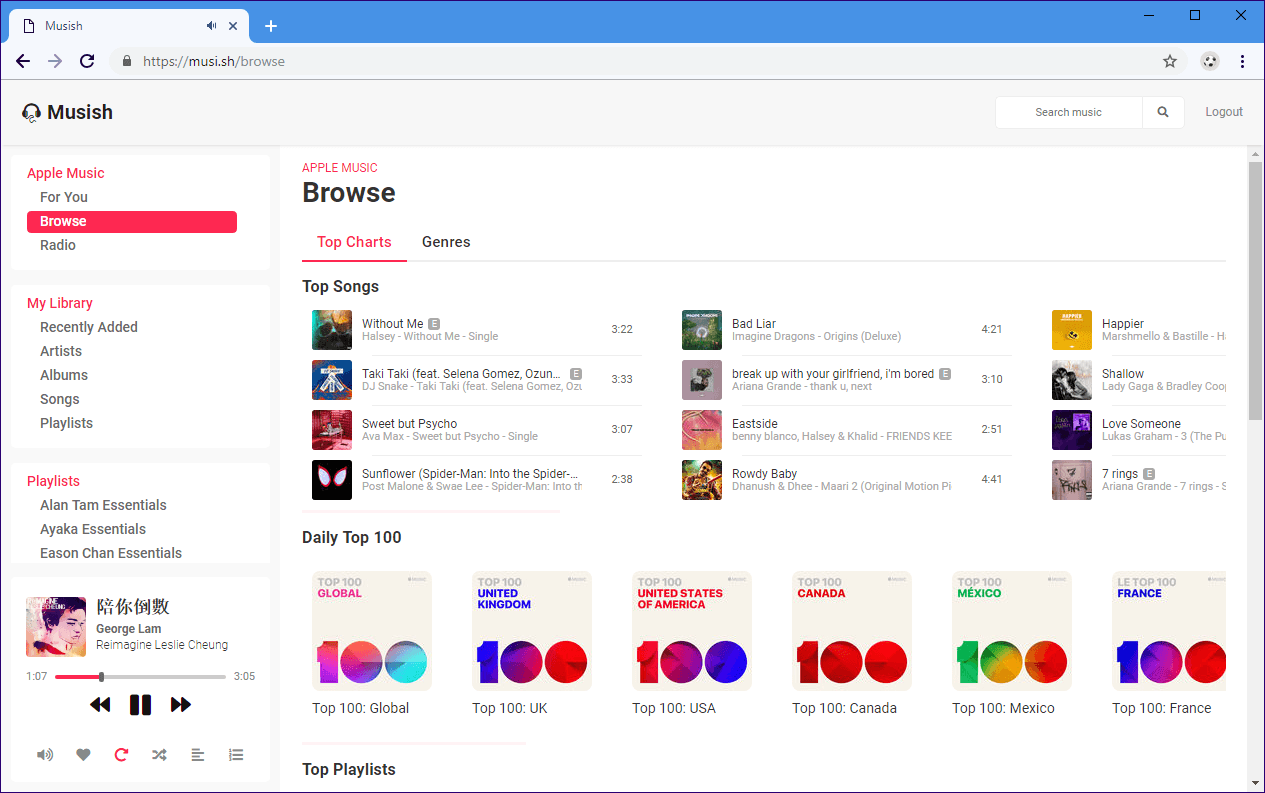
Task: Click the Happier album artwork
Action: pos(1072,330)
